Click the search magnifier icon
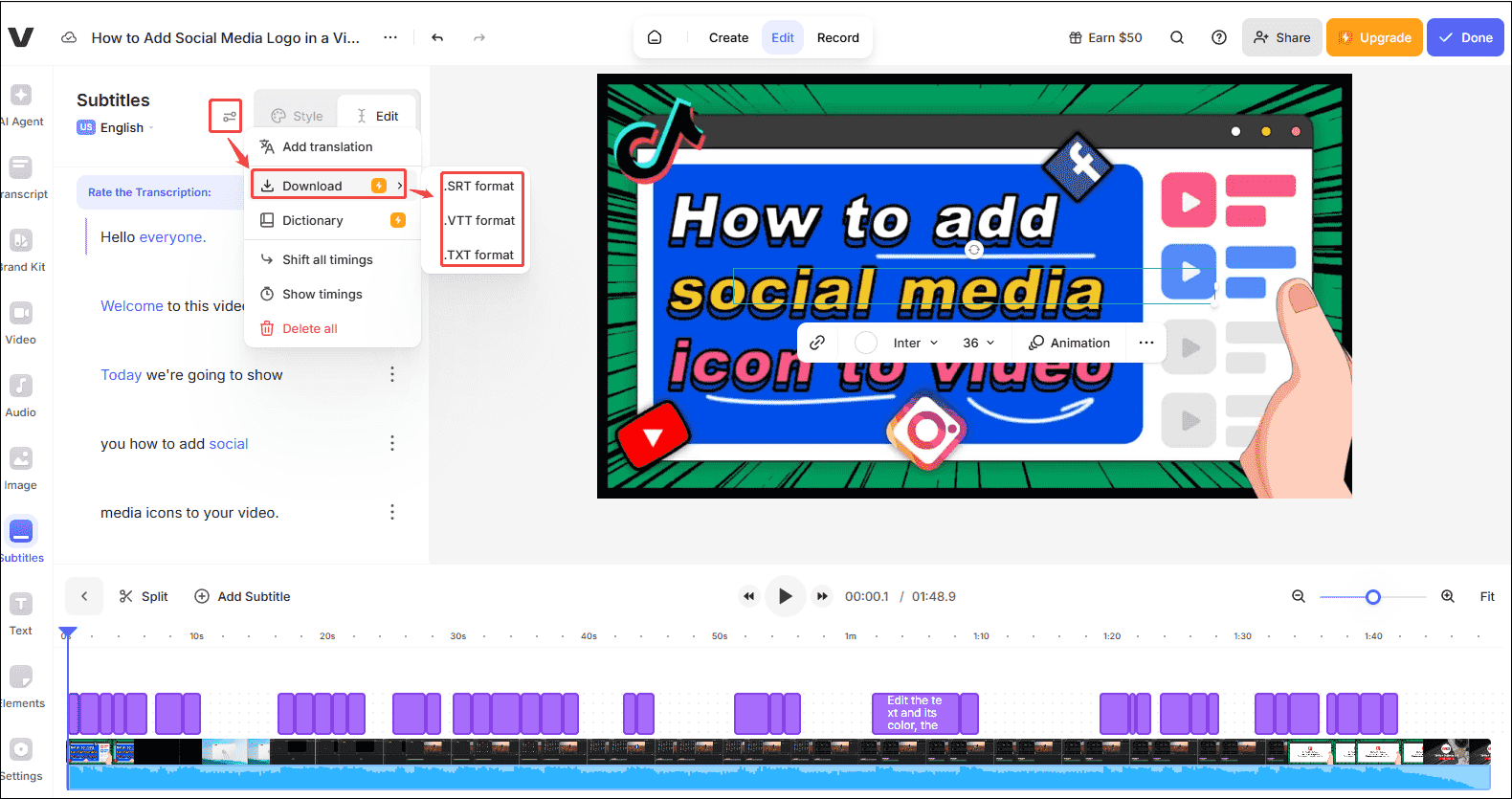The height and width of the screenshot is (799, 1512). 1177,38
